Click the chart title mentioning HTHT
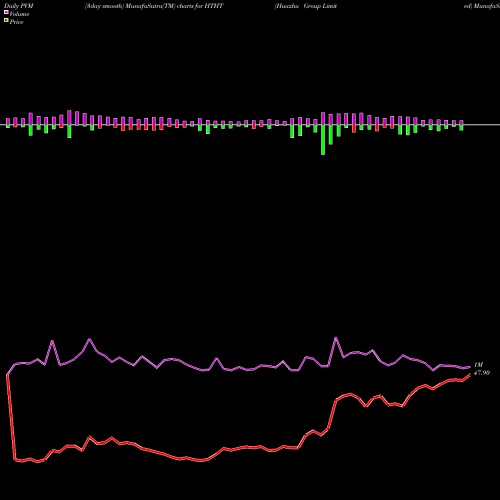Screen dimensions: 500x500 [x=154, y=6]
